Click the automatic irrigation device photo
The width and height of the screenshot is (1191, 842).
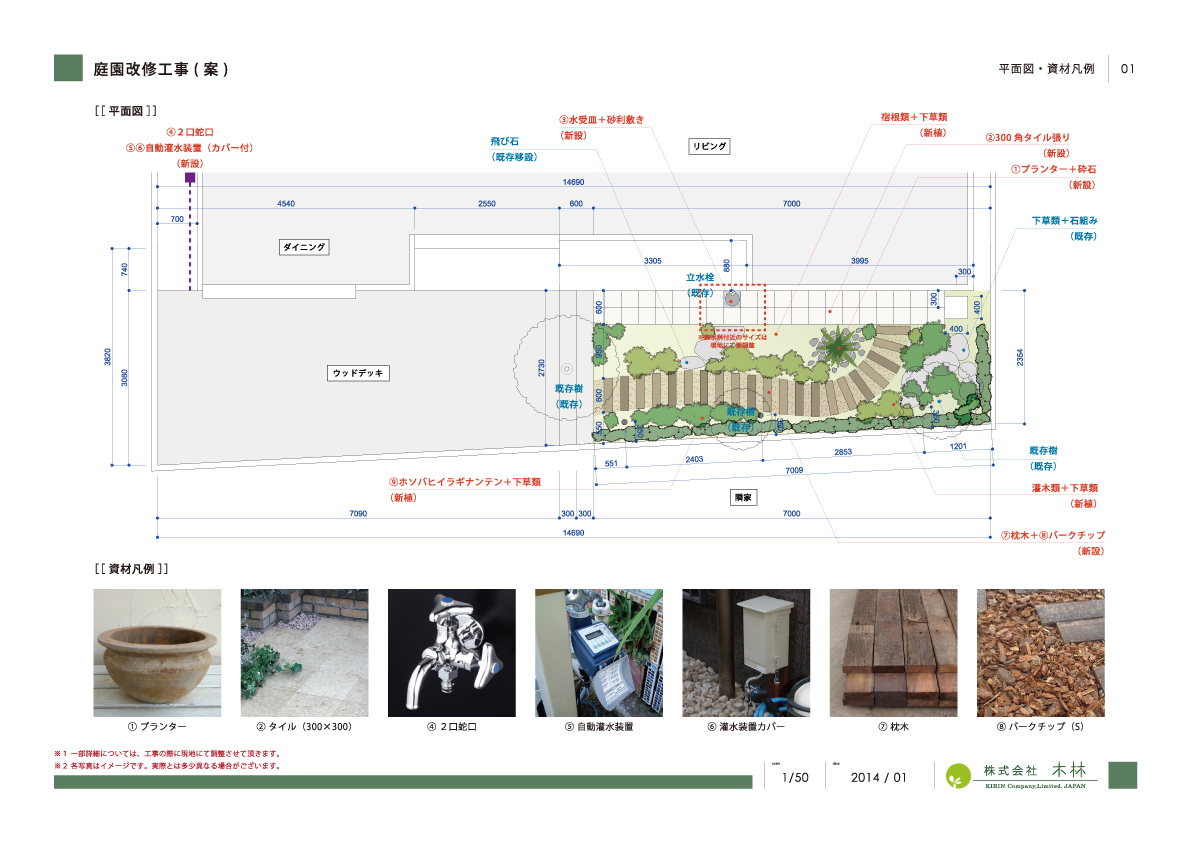[599, 653]
